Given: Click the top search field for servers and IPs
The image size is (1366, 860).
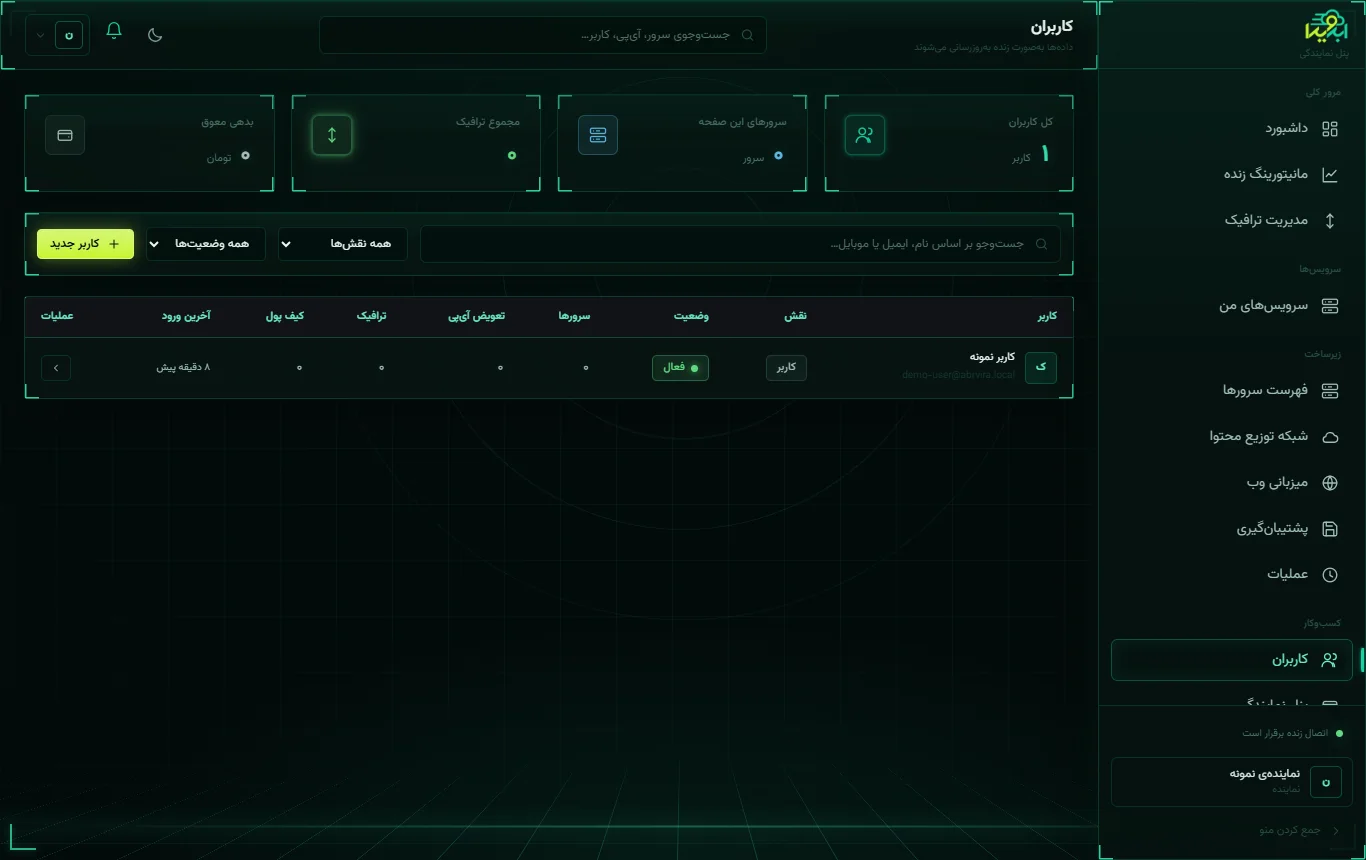Looking at the screenshot, I should pyautogui.click(x=543, y=35).
